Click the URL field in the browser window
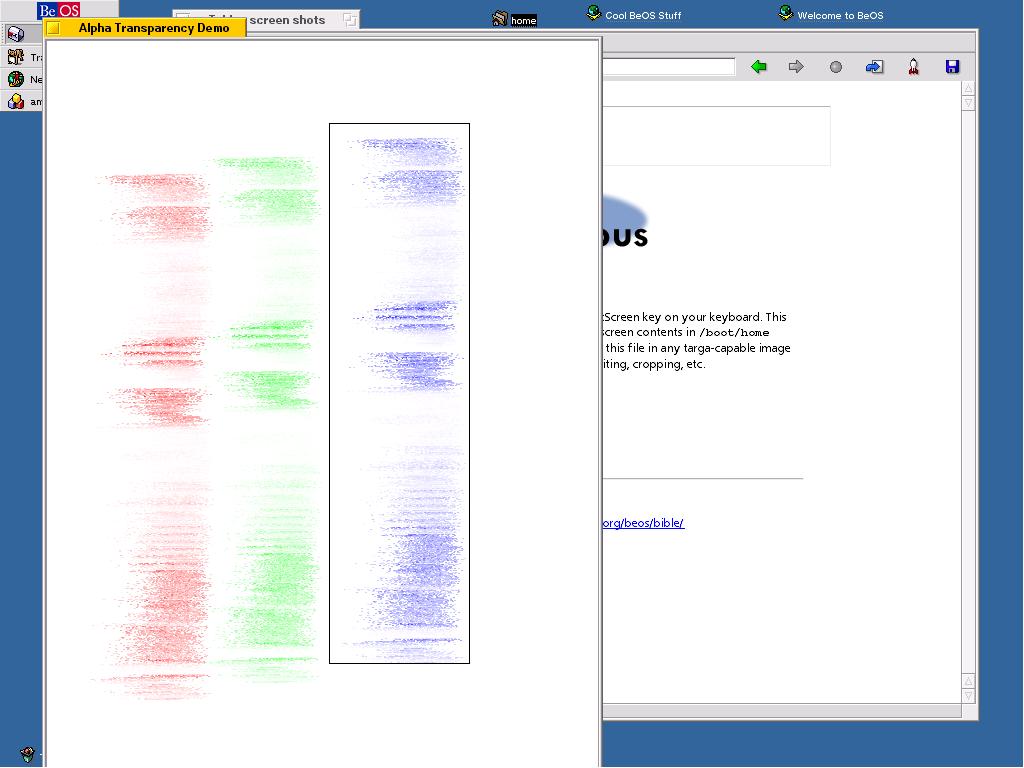This screenshot has height=768, width=1024. pyautogui.click(x=669, y=67)
